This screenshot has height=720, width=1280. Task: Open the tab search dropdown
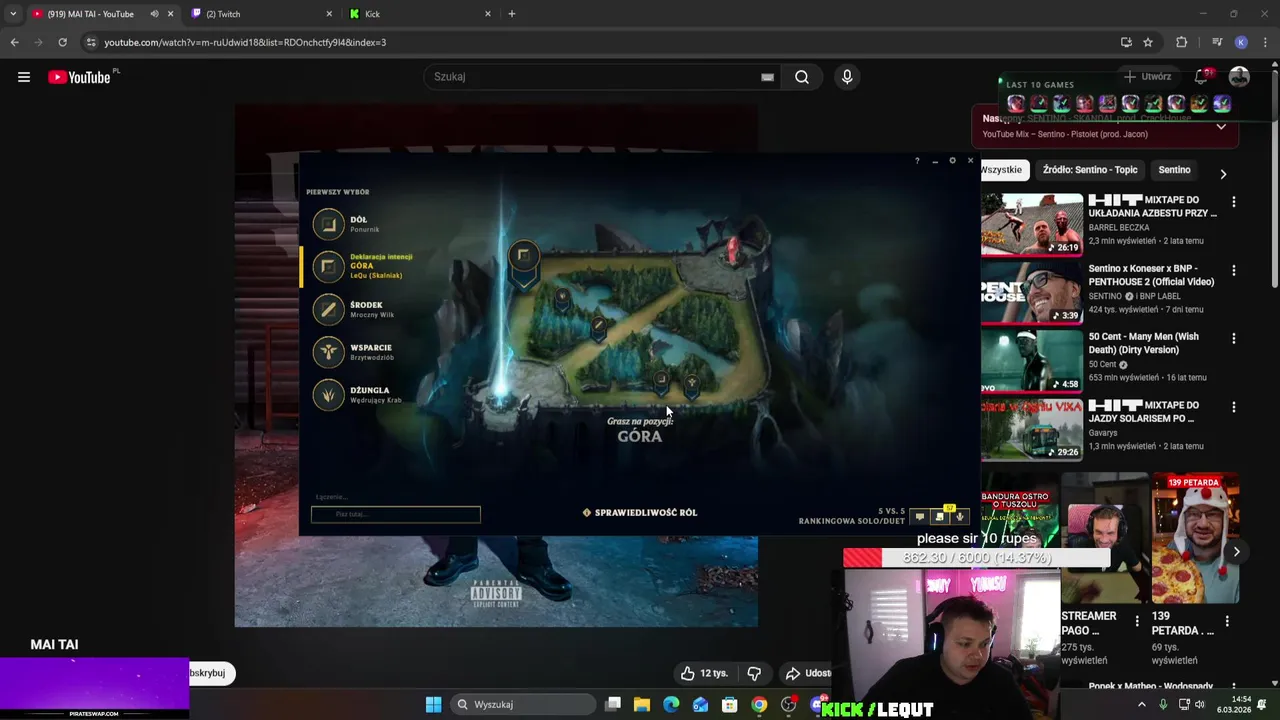(x=13, y=14)
